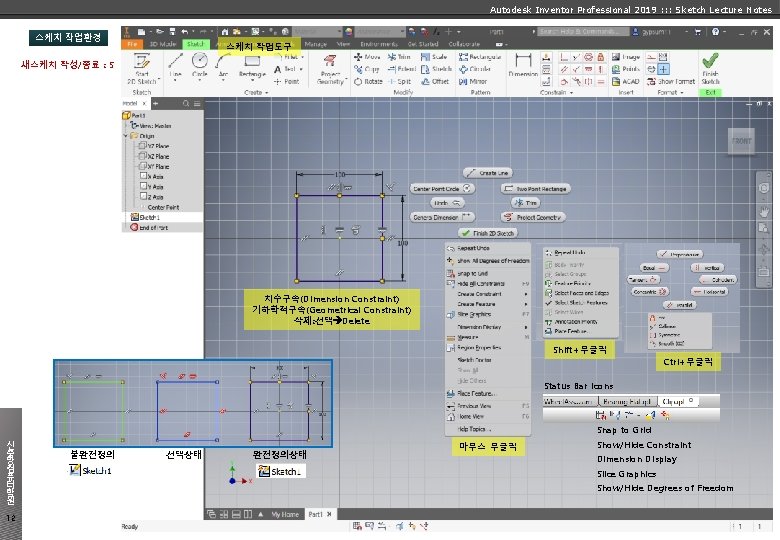Open the Manage ribbon tab
Image resolution: width=780 pixels, height=540 pixels.
(315, 44)
